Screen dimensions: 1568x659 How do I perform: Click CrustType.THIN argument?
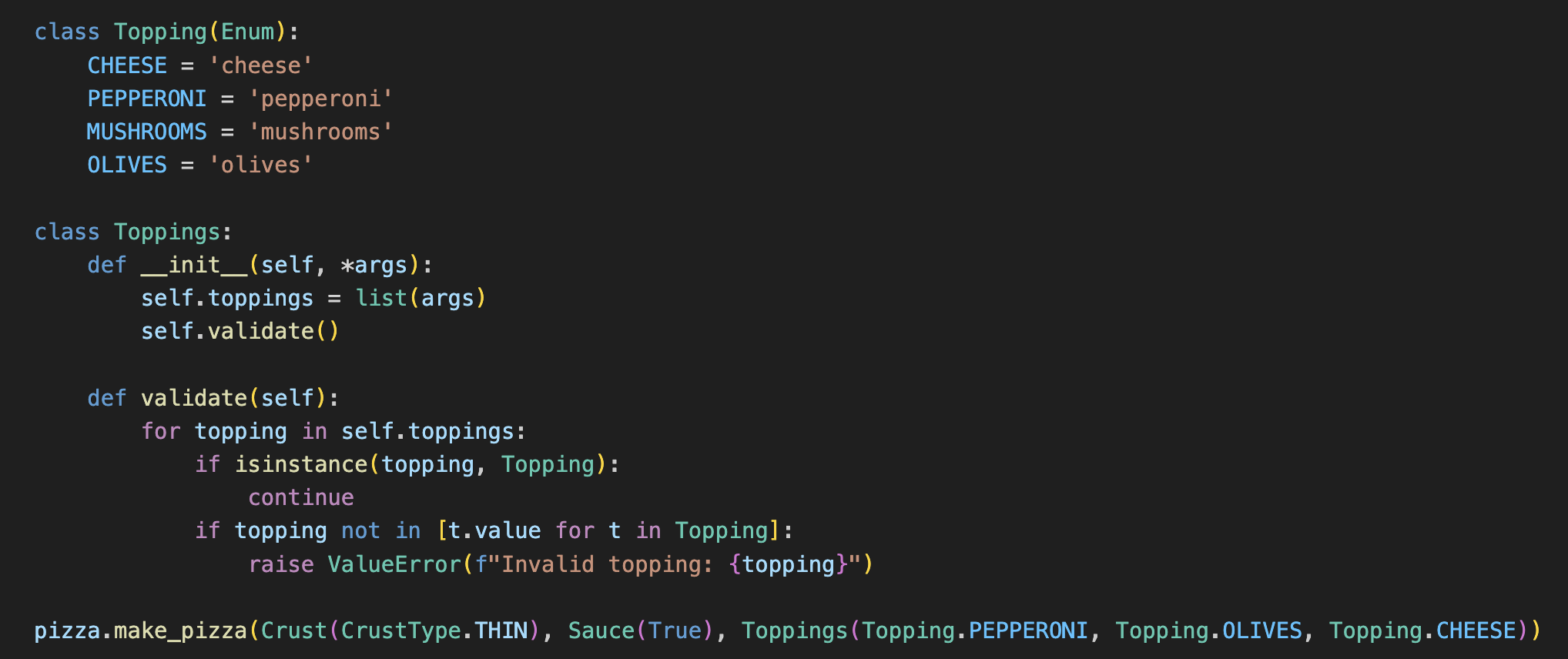pos(434,631)
